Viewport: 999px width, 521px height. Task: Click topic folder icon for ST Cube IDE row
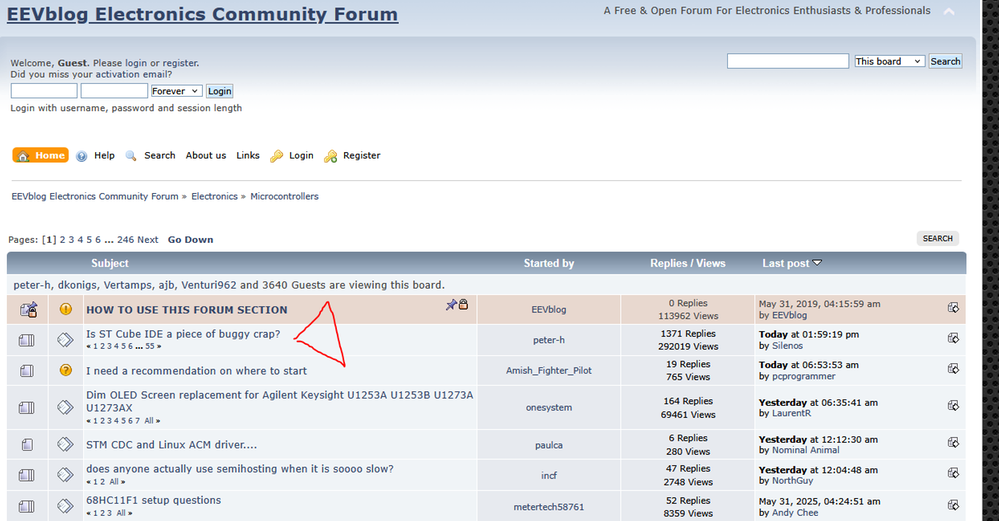[27, 340]
